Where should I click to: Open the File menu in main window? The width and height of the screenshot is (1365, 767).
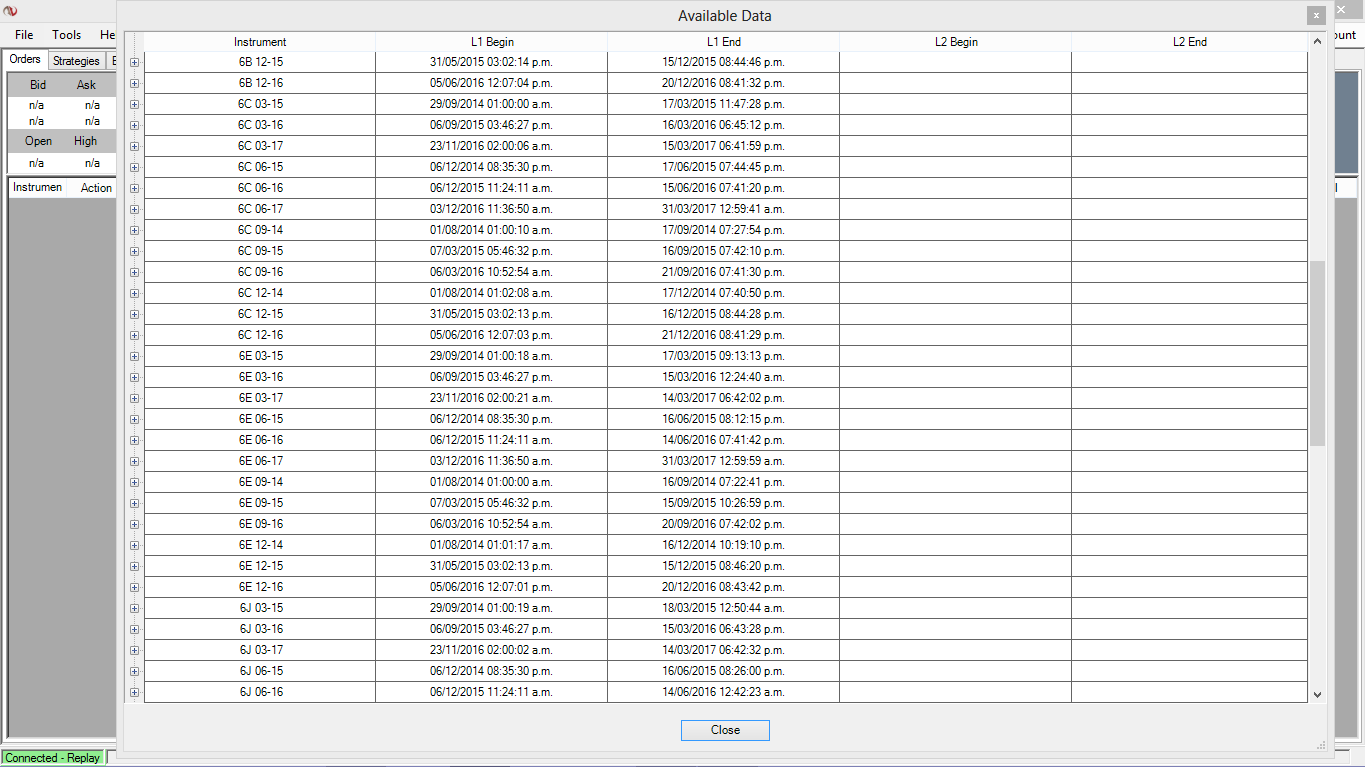coord(24,35)
